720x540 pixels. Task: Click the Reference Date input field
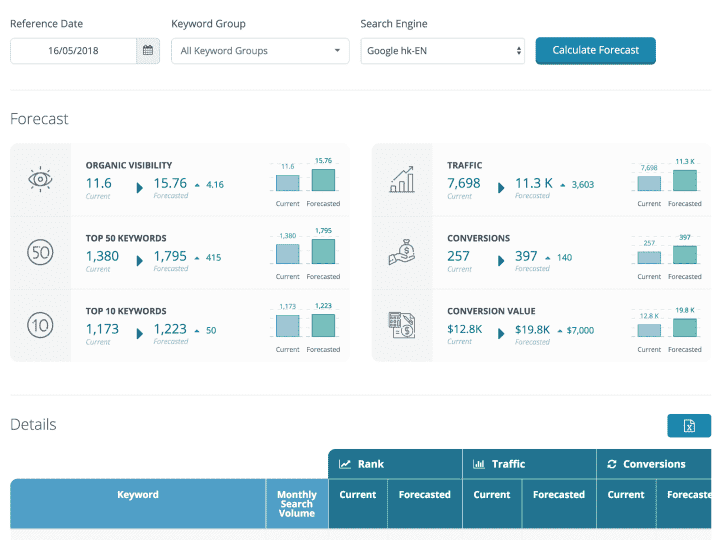[x=73, y=51]
